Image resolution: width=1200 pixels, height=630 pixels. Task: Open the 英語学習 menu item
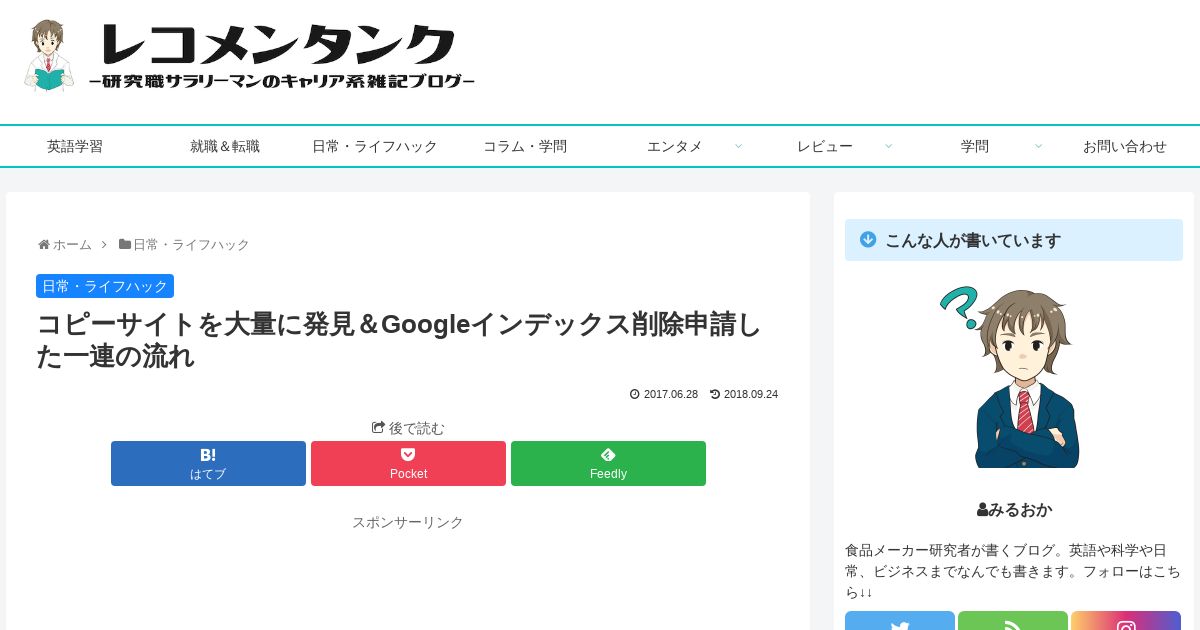pos(75,146)
